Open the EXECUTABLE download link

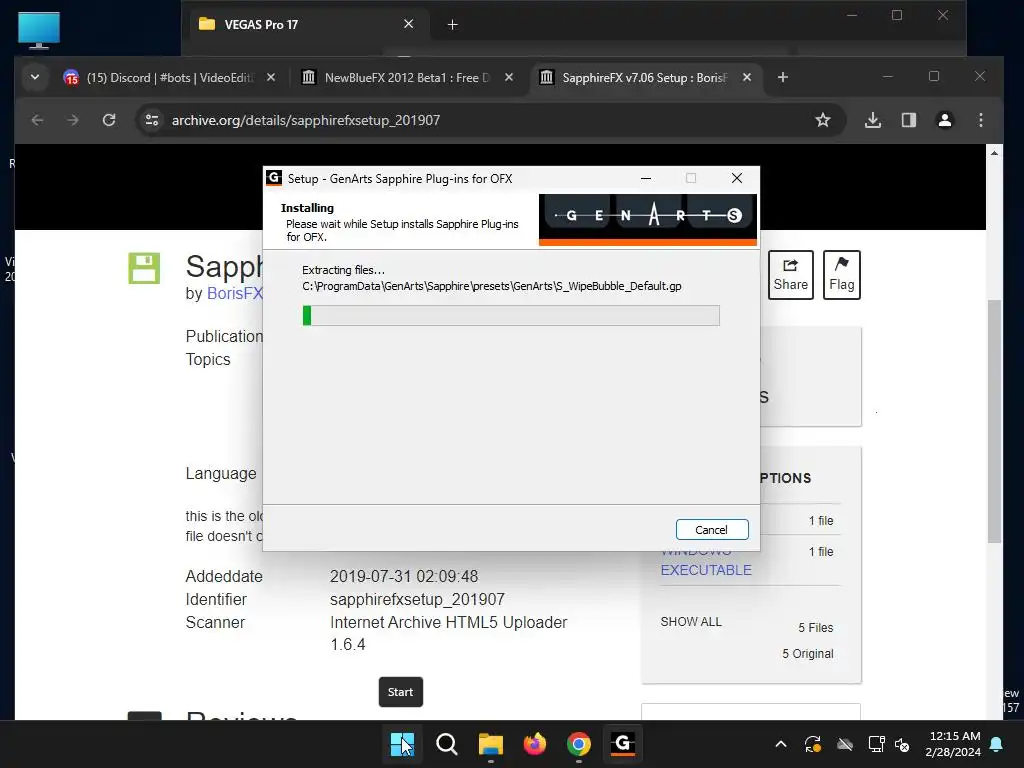tap(706, 570)
